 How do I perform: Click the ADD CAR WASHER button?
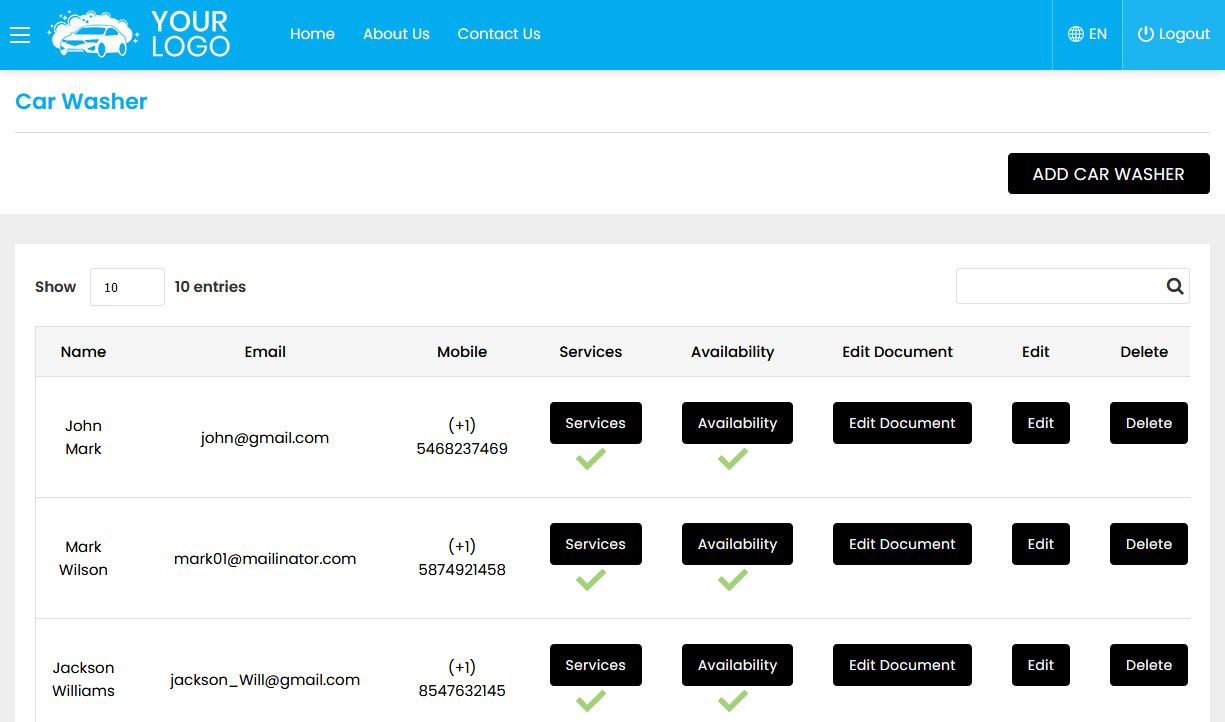click(x=1109, y=174)
